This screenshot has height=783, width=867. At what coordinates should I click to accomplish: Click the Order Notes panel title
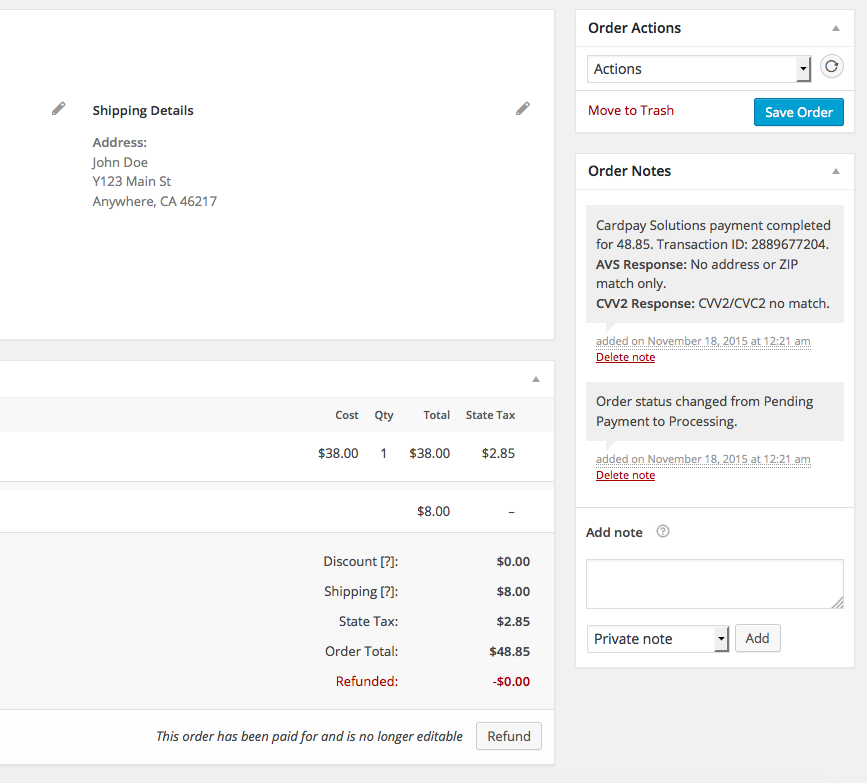coord(630,171)
